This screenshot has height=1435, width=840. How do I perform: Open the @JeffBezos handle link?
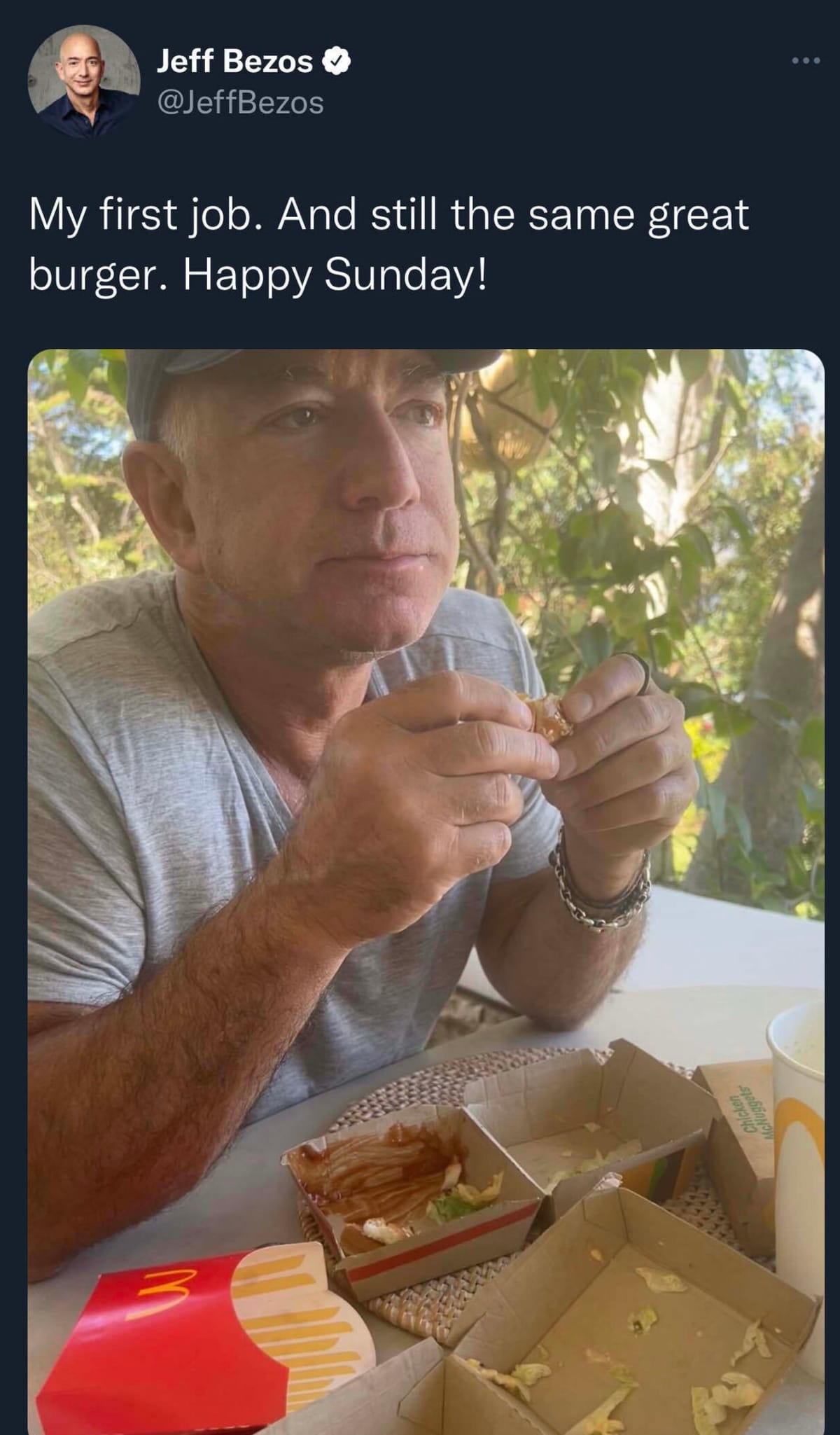tap(240, 103)
